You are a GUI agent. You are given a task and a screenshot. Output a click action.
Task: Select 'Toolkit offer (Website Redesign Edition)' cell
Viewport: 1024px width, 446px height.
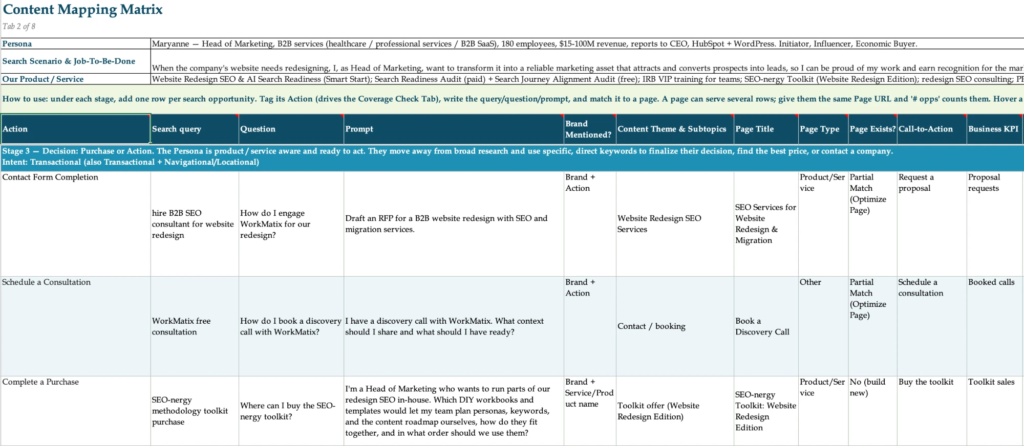pos(675,411)
